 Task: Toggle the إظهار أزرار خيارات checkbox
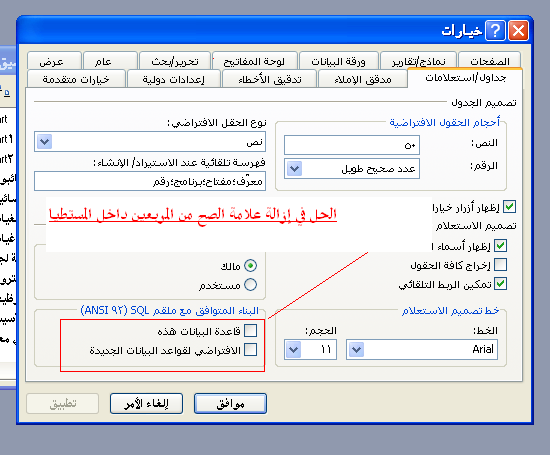pos(509,207)
